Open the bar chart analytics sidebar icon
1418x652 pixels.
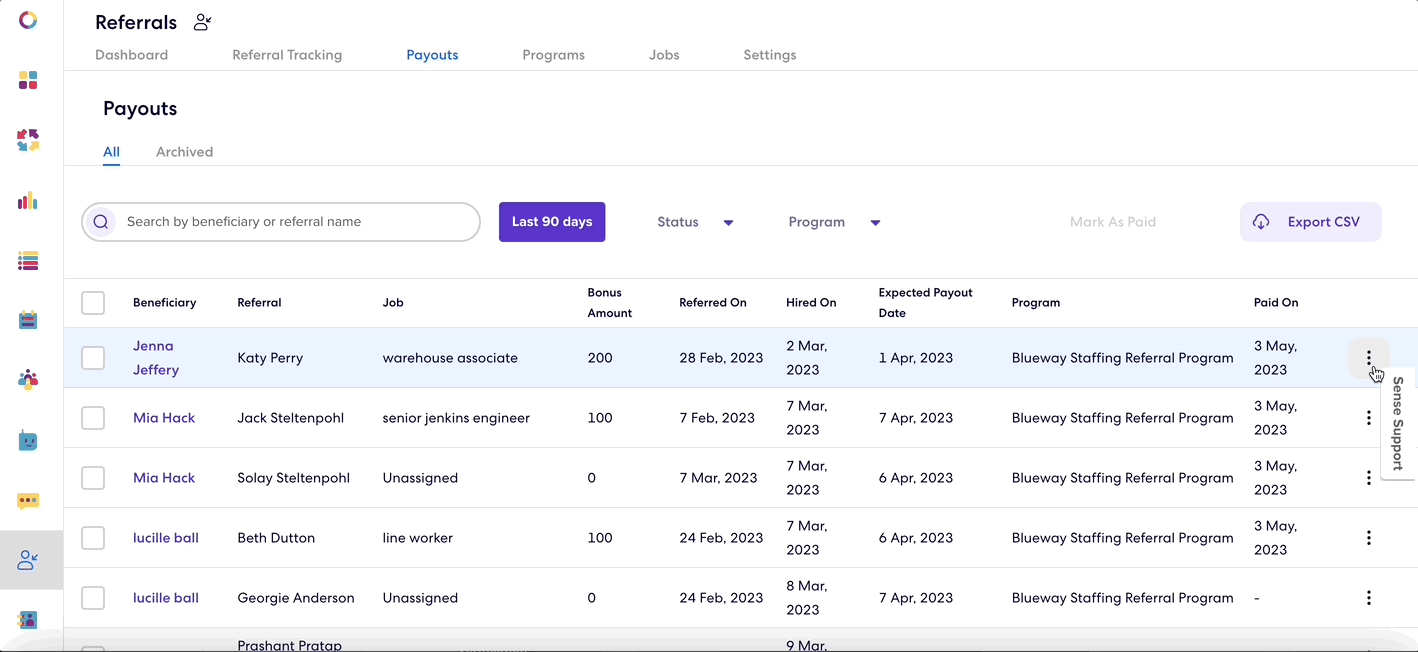click(x=28, y=201)
